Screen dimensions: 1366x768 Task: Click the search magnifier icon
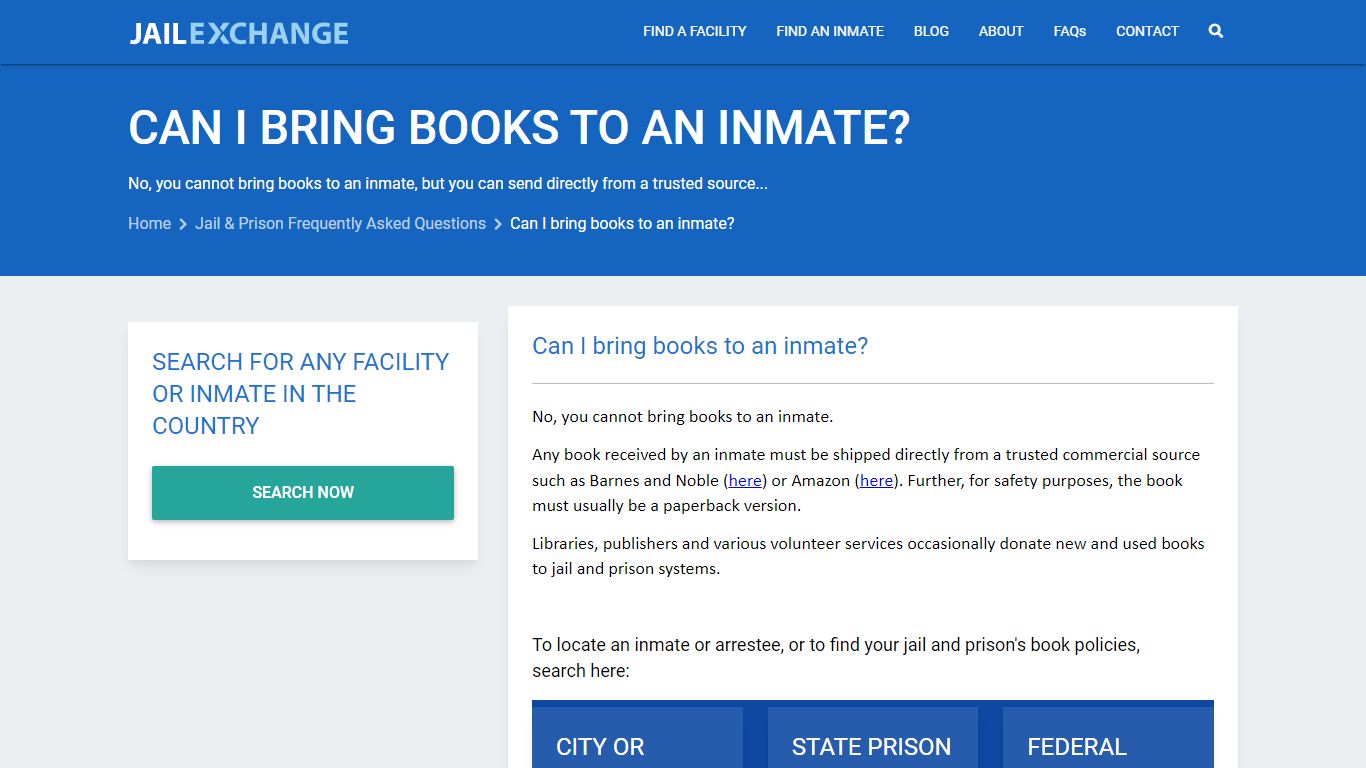1215,31
